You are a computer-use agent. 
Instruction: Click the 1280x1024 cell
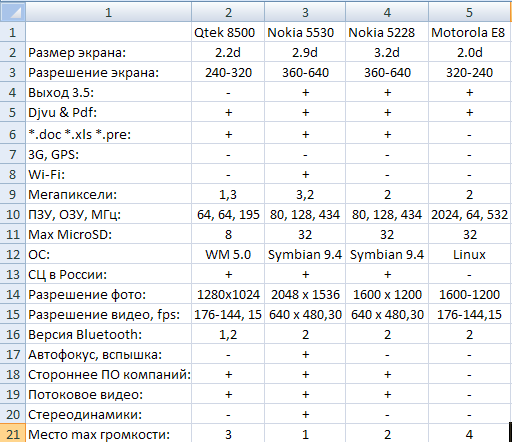(228, 294)
